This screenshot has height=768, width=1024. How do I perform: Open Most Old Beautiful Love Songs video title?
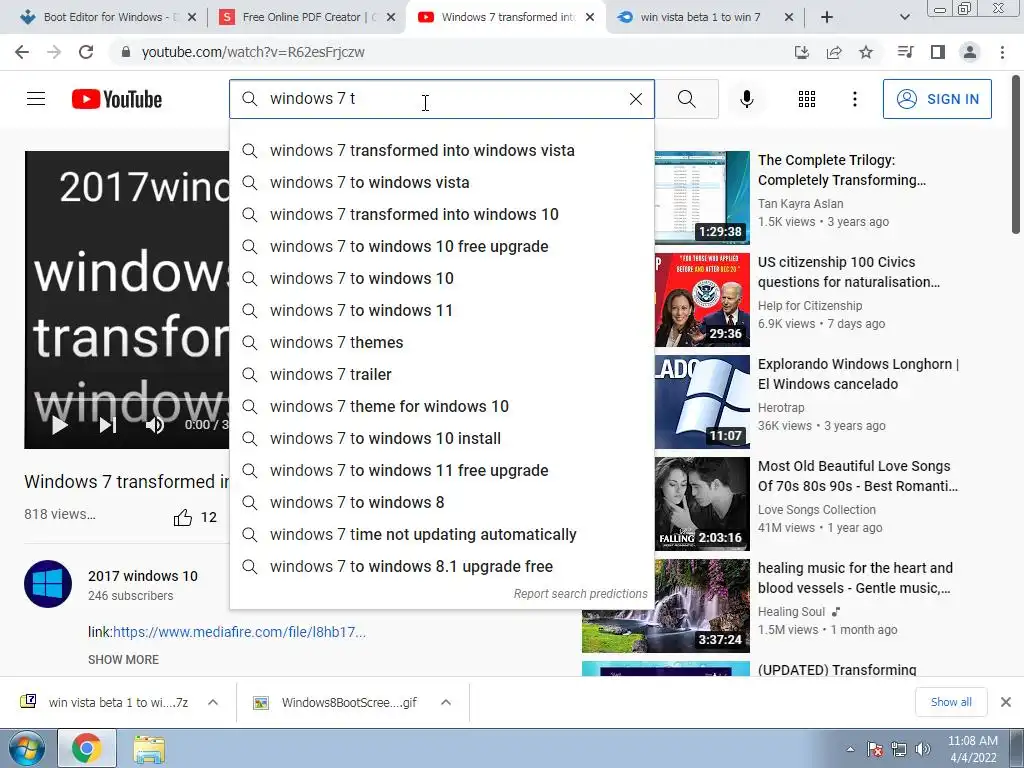[x=857, y=476]
